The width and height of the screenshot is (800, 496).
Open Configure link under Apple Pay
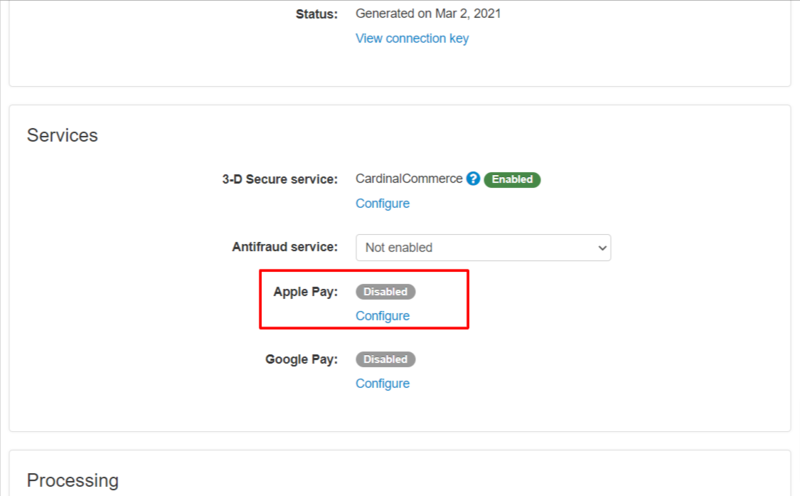tap(382, 316)
